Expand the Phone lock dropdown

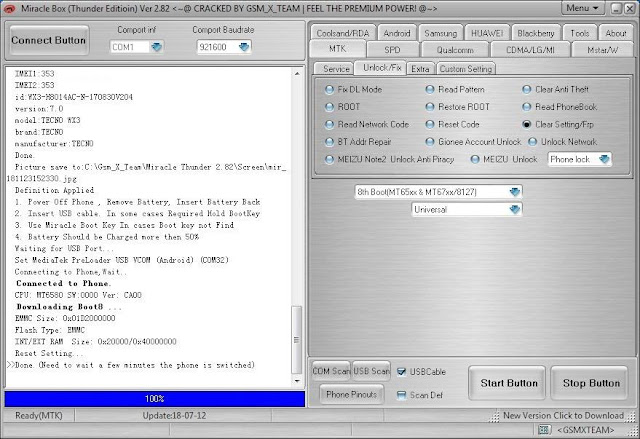[604, 160]
